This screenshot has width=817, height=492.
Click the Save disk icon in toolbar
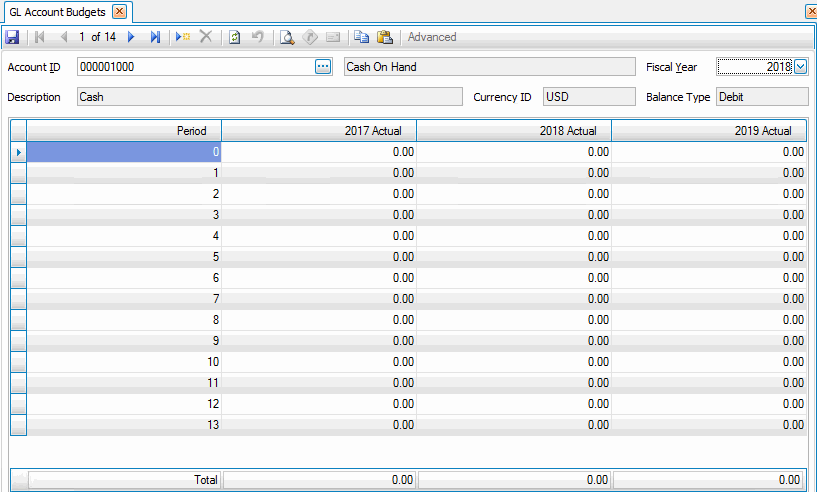(x=12, y=37)
